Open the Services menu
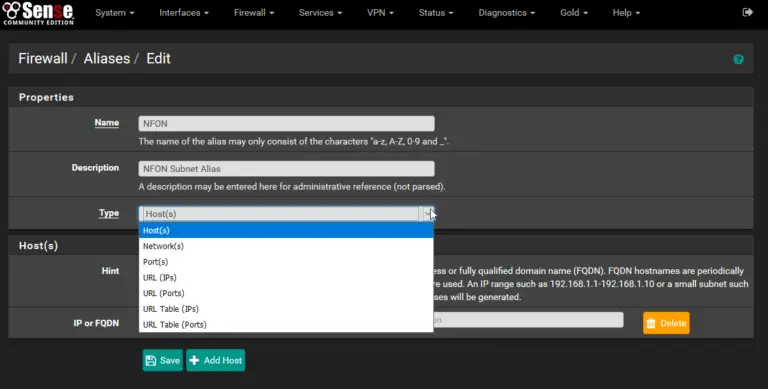This screenshot has height=389, width=768. coord(320,13)
